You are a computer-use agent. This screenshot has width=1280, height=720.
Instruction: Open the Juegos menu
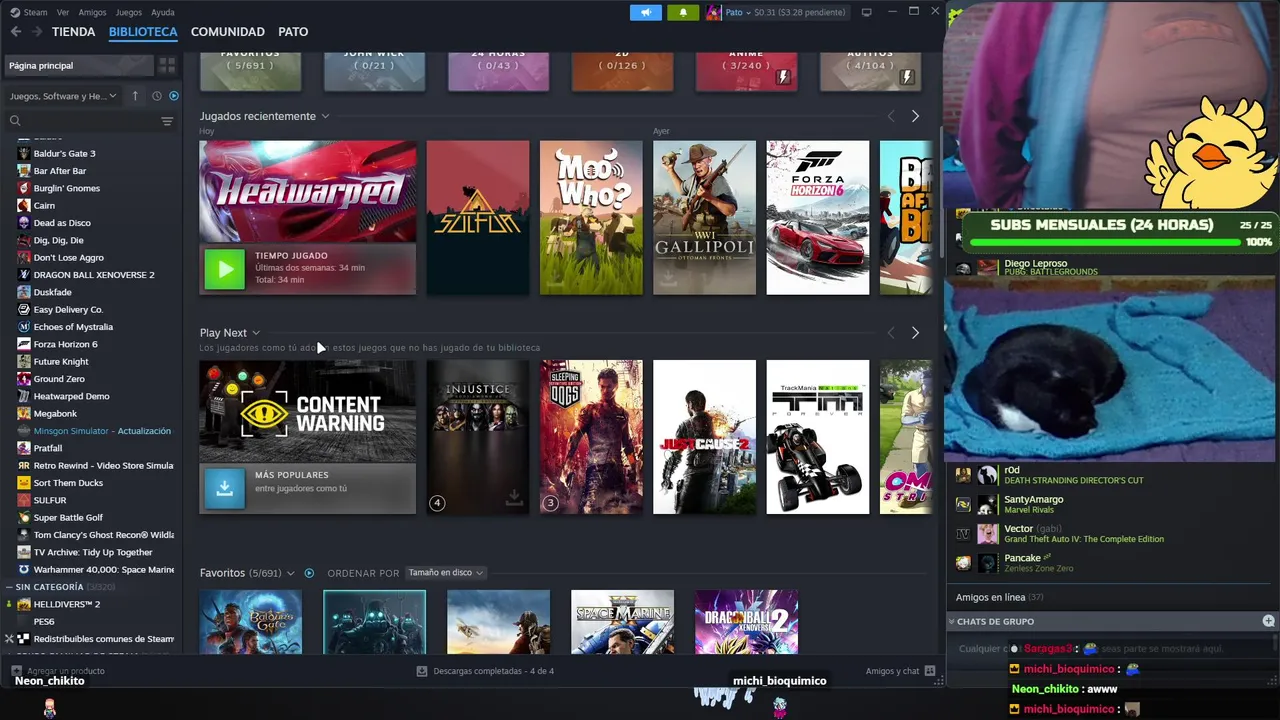(129, 12)
